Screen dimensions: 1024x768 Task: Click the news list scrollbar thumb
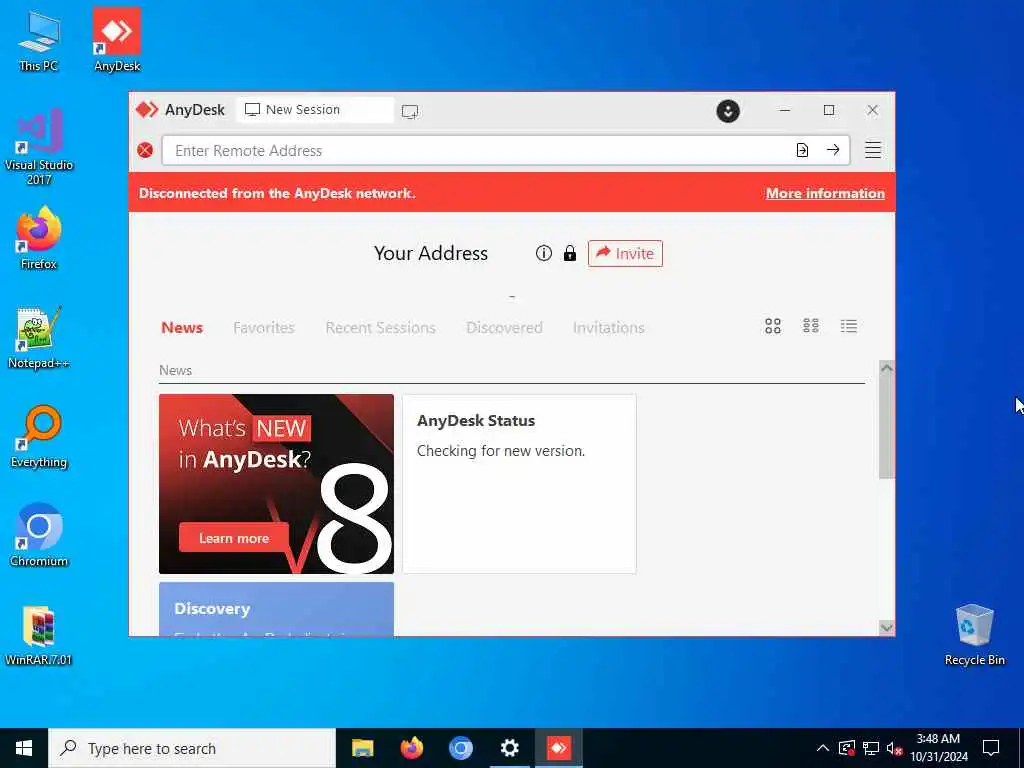(886, 427)
